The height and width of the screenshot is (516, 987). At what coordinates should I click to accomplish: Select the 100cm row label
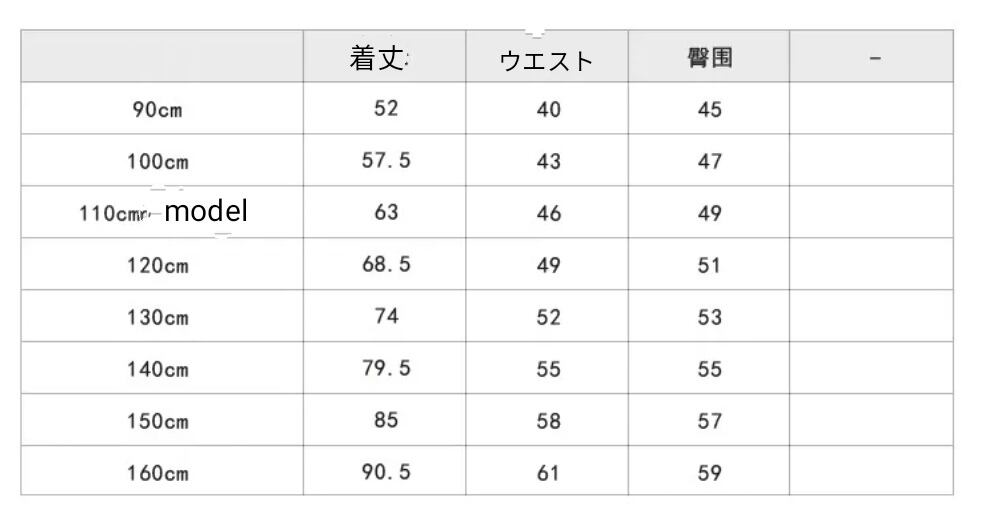(x=157, y=161)
